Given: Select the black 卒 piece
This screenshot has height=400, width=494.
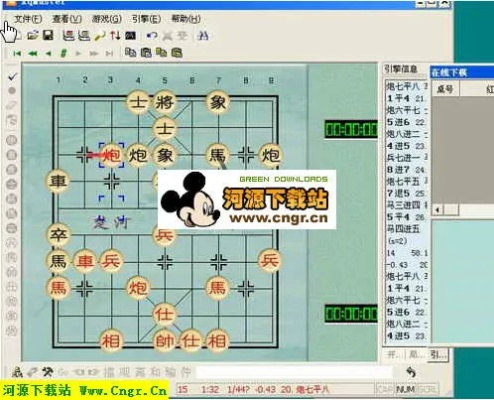Looking at the screenshot, I should [x=58, y=234].
